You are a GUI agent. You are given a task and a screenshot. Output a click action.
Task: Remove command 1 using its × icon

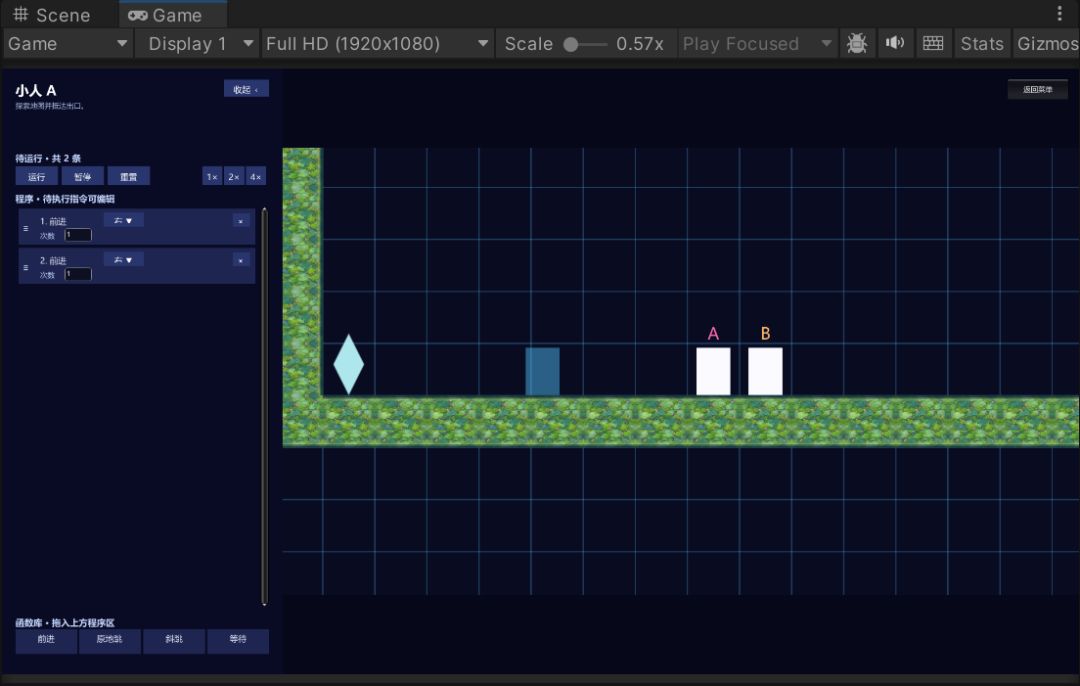[x=240, y=221]
